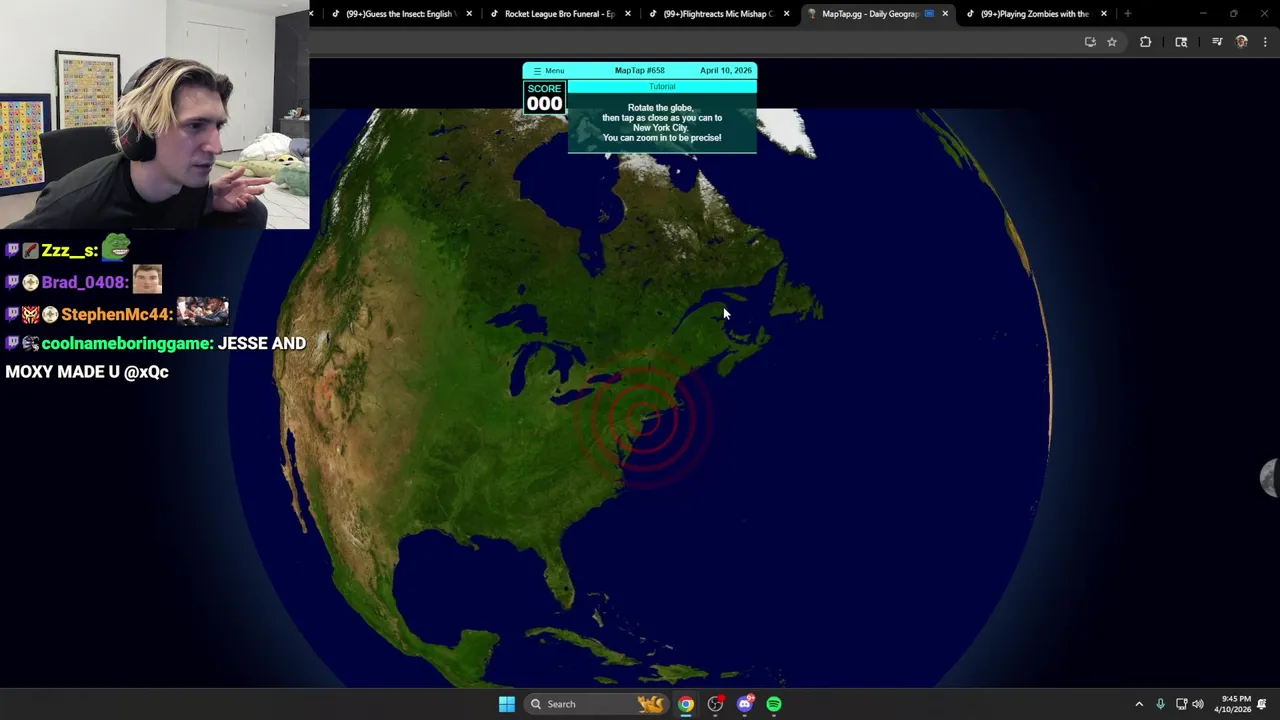The image size is (1280, 720).
Task: Open the clock showing 9:45 PM
Action: [1232, 704]
